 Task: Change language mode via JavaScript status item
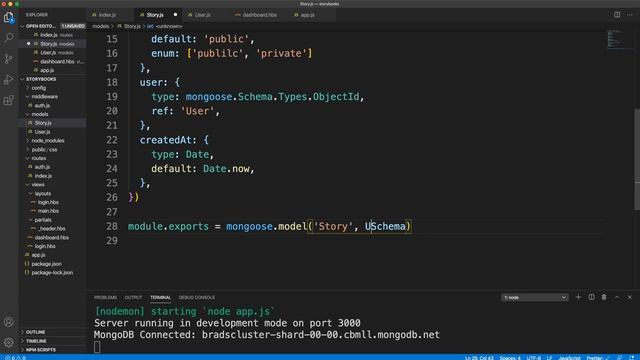tap(569, 358)
